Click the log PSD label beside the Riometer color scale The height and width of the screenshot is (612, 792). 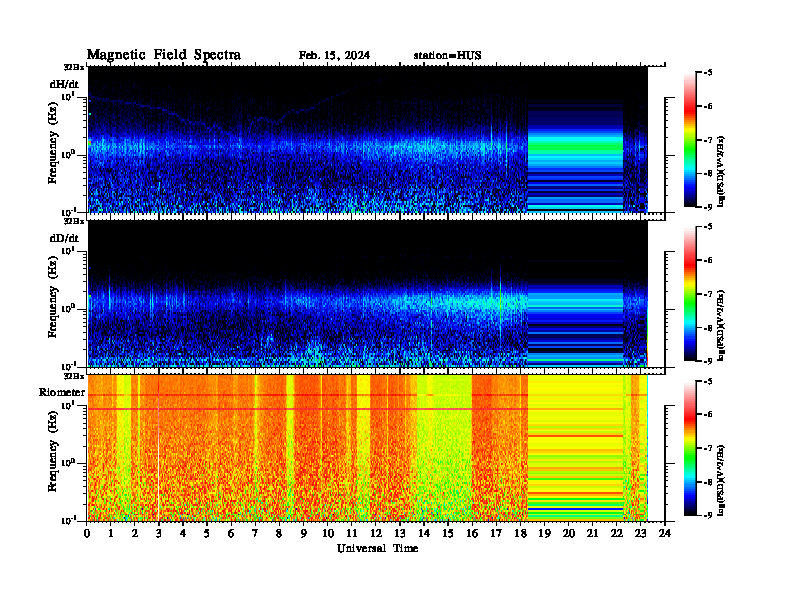coord(721,480)
